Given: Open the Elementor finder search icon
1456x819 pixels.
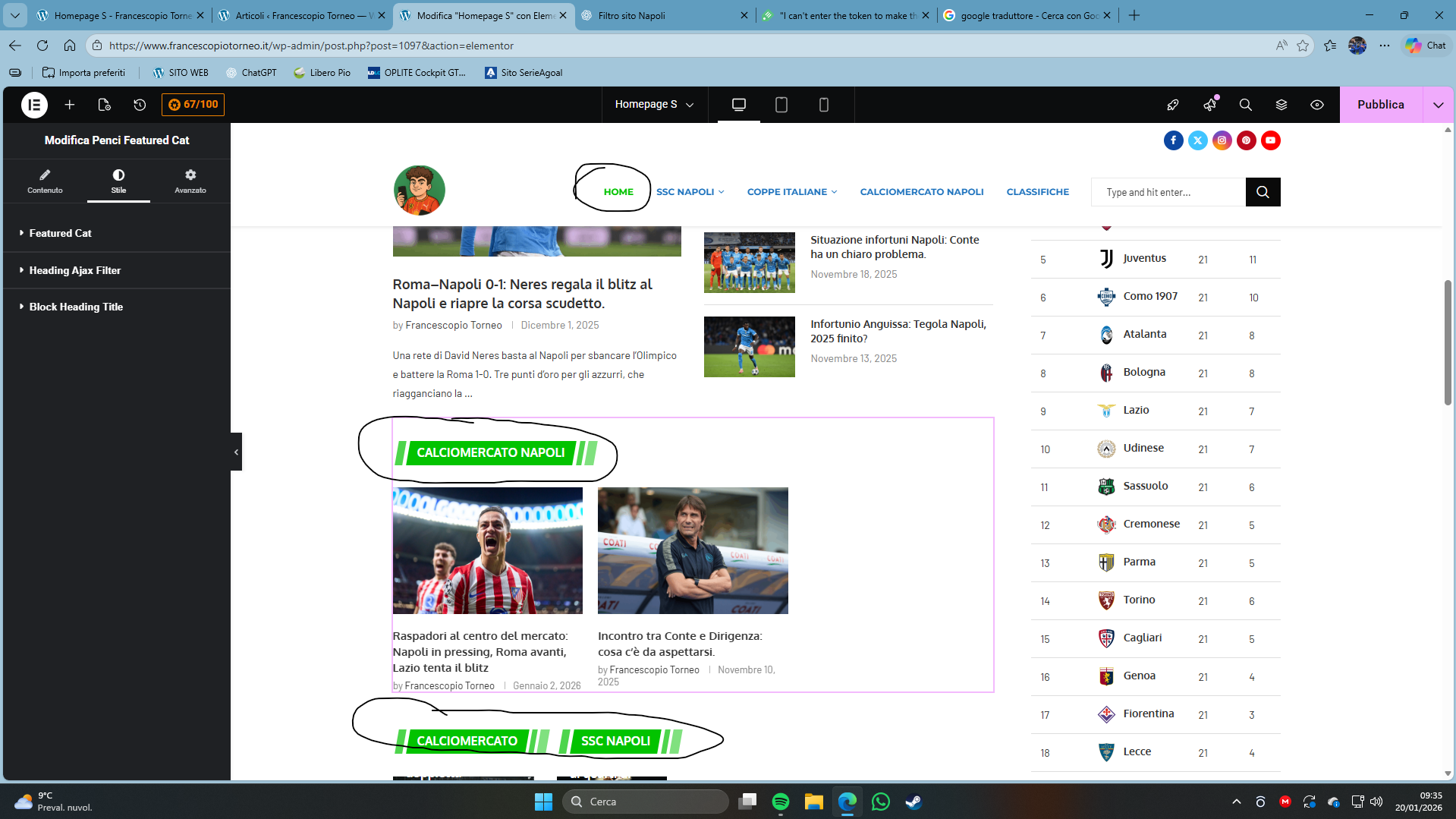Looking at the screenshot, I should (1245, 105).
